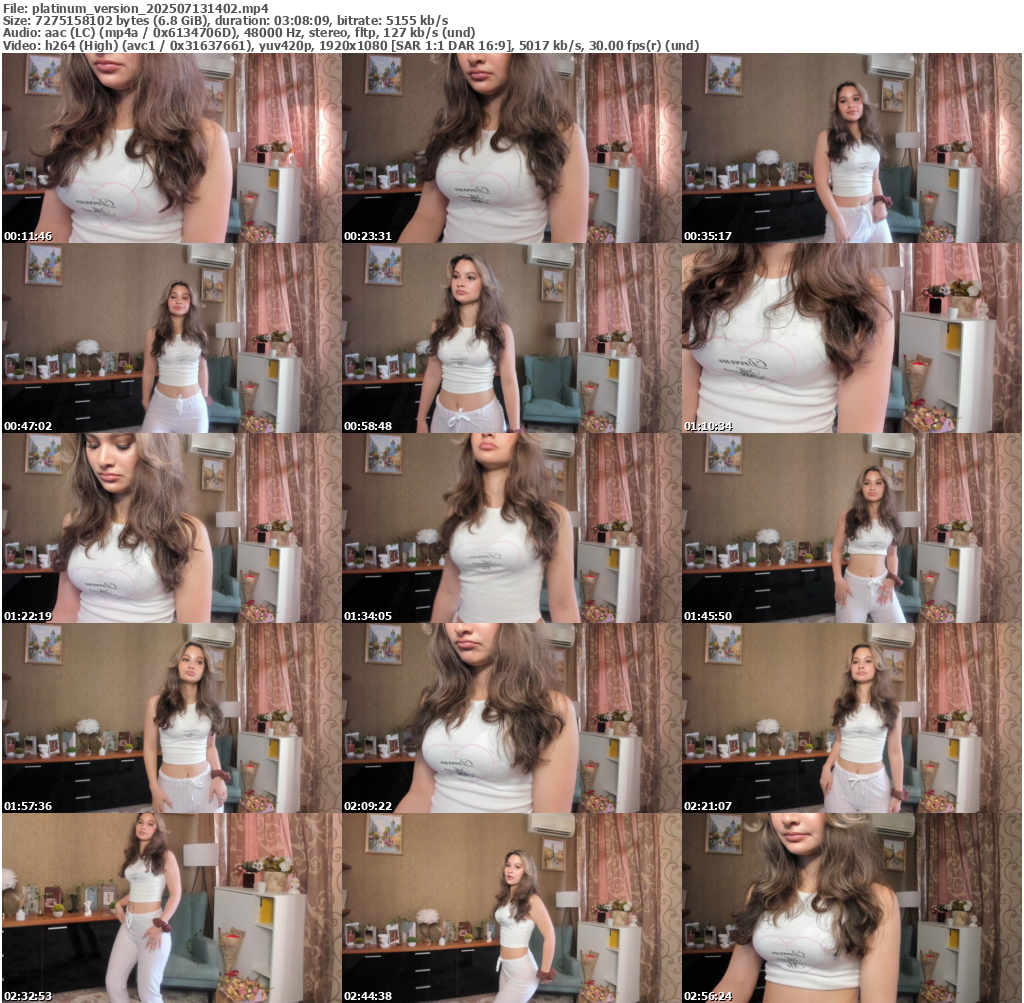Select the frame at 00:23:31
The height and width of the screenshot is (1003, 1024).
[511, 149]
